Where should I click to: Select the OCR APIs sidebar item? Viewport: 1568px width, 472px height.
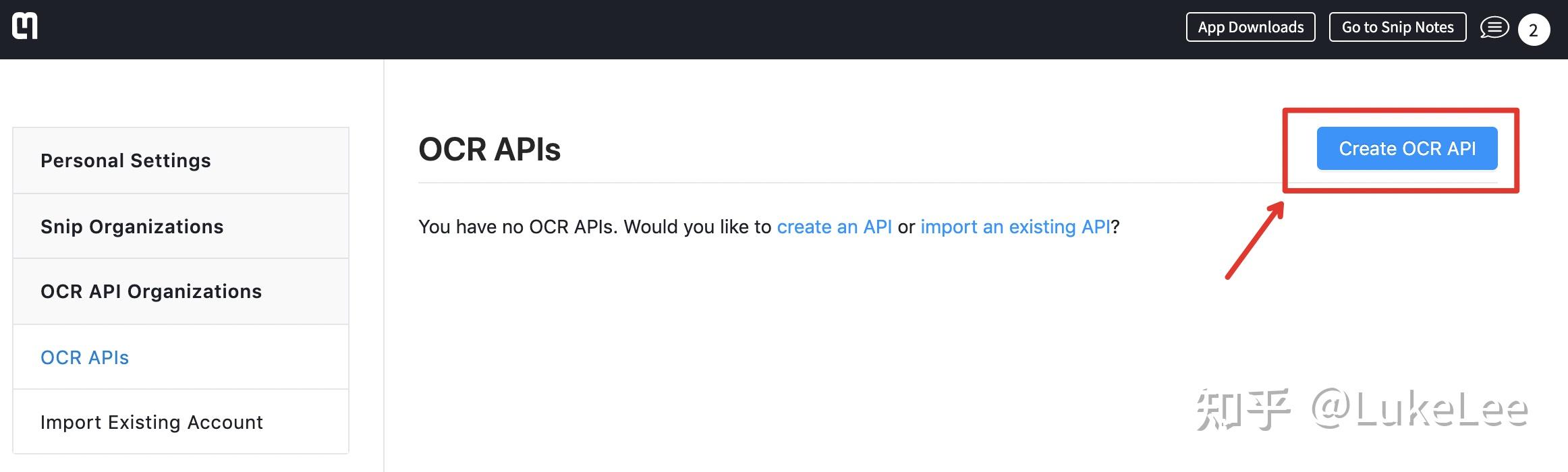click(x=84, y=357)
